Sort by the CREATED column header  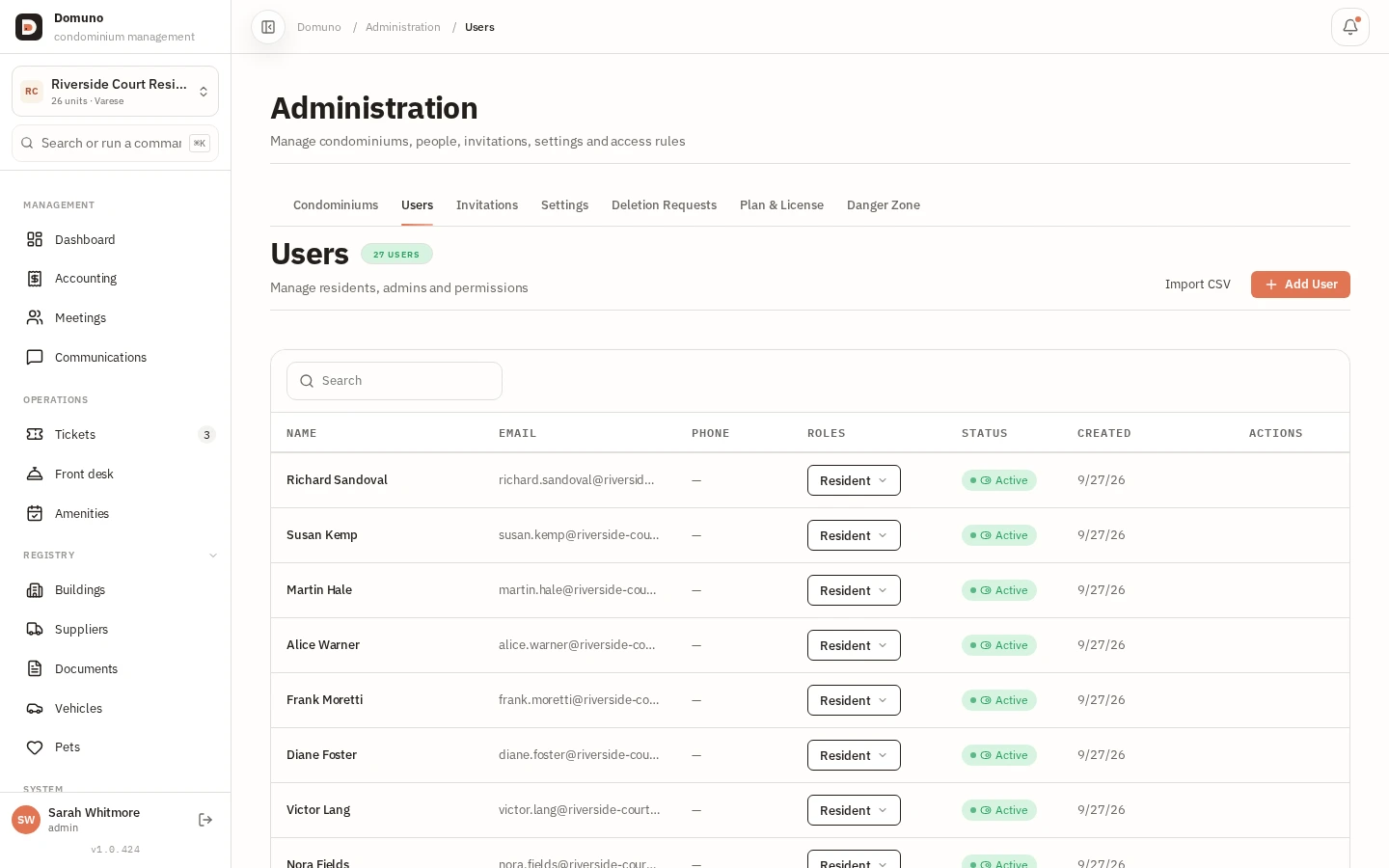pos(1104,433)
